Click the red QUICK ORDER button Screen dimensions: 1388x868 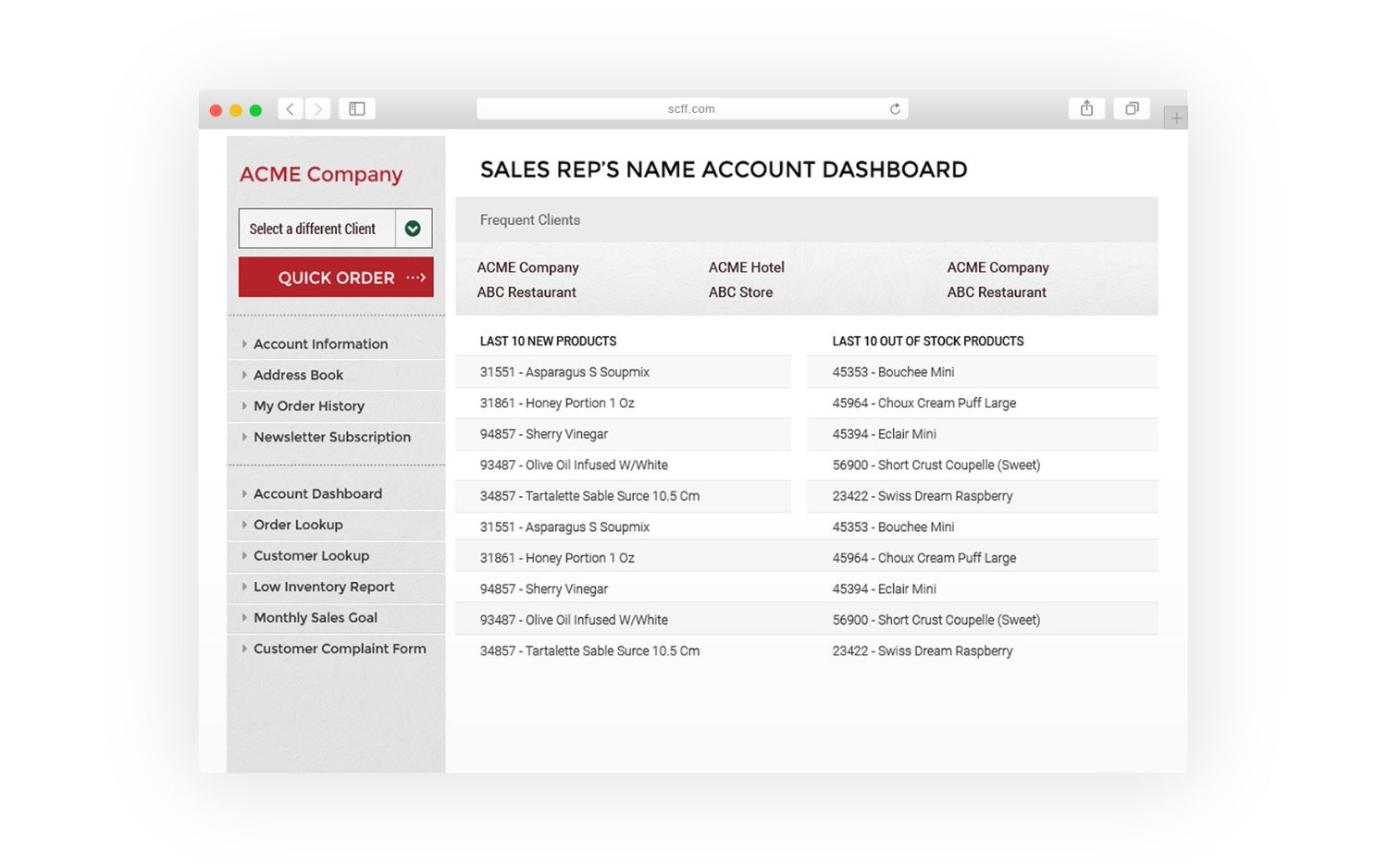[x=336, y=278]
